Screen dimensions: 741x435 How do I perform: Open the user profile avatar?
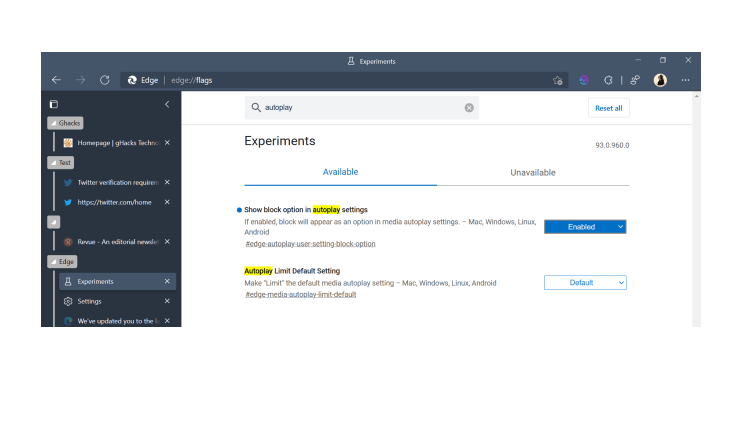point(660,80)
